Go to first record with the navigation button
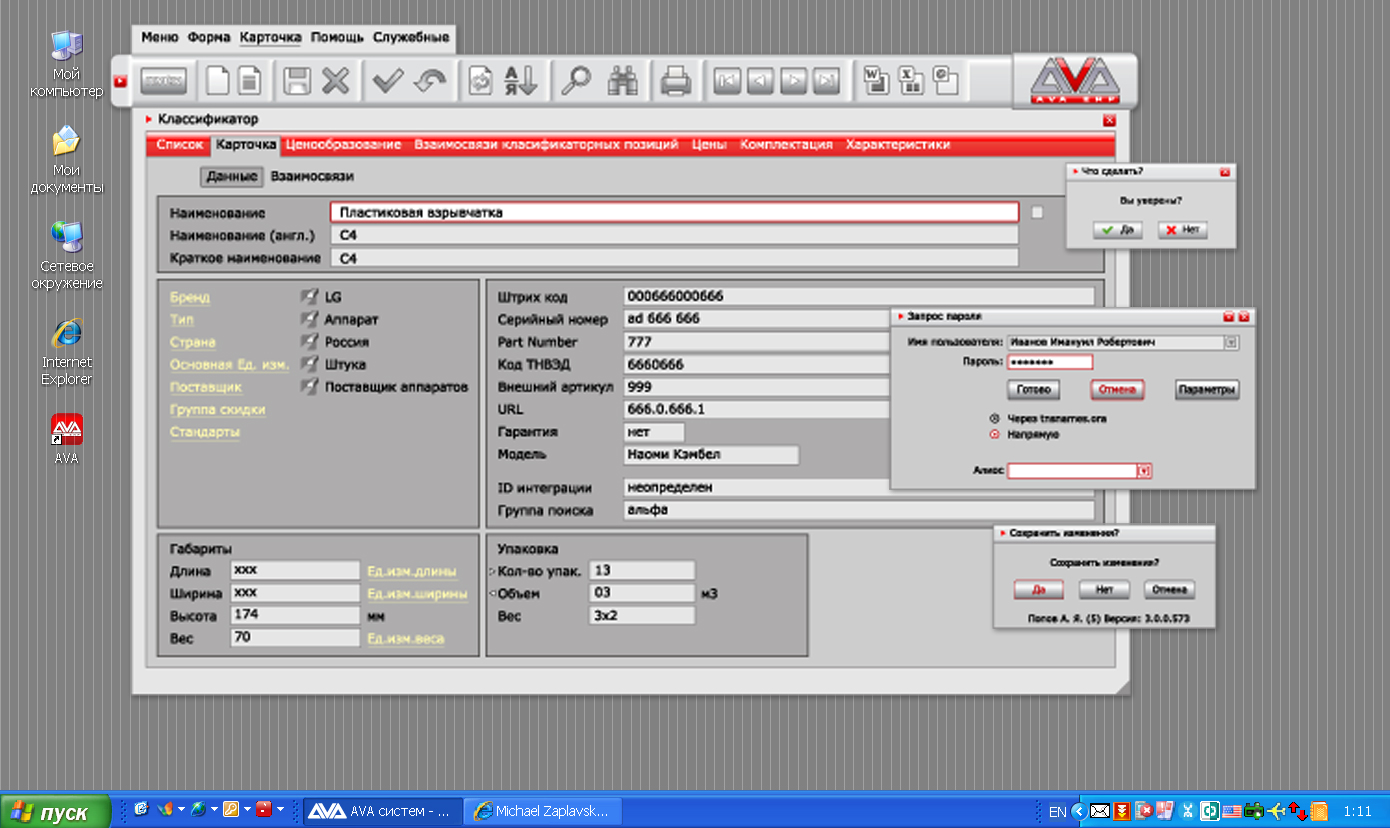Screen dimensions: 1390x828 point(727,81)
